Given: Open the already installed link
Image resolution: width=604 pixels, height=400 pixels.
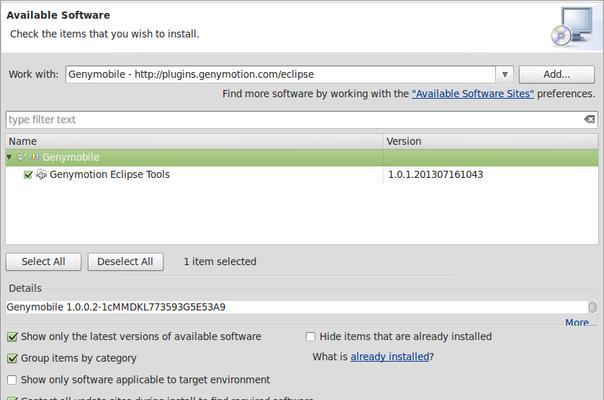Looking at the screenshot, I should (x=389, y=357).
